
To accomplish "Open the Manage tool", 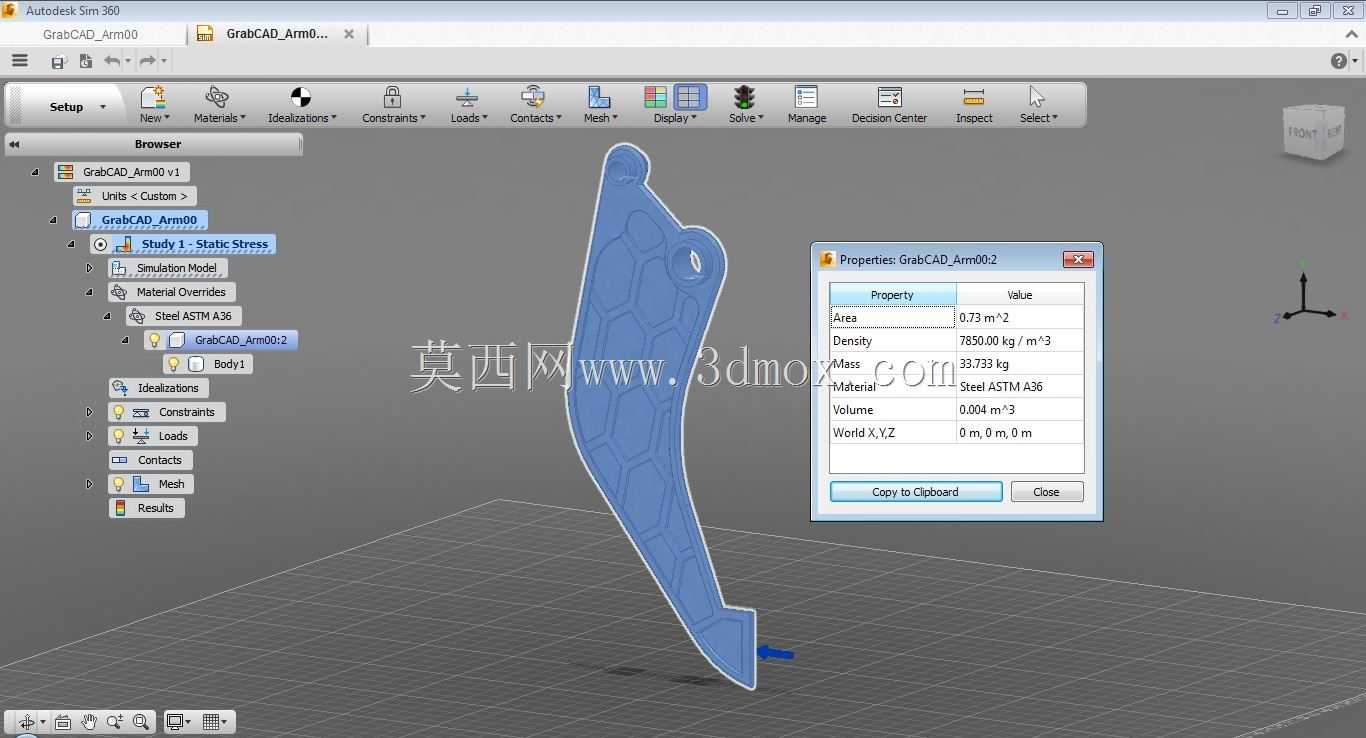I will tap(806, 105).
